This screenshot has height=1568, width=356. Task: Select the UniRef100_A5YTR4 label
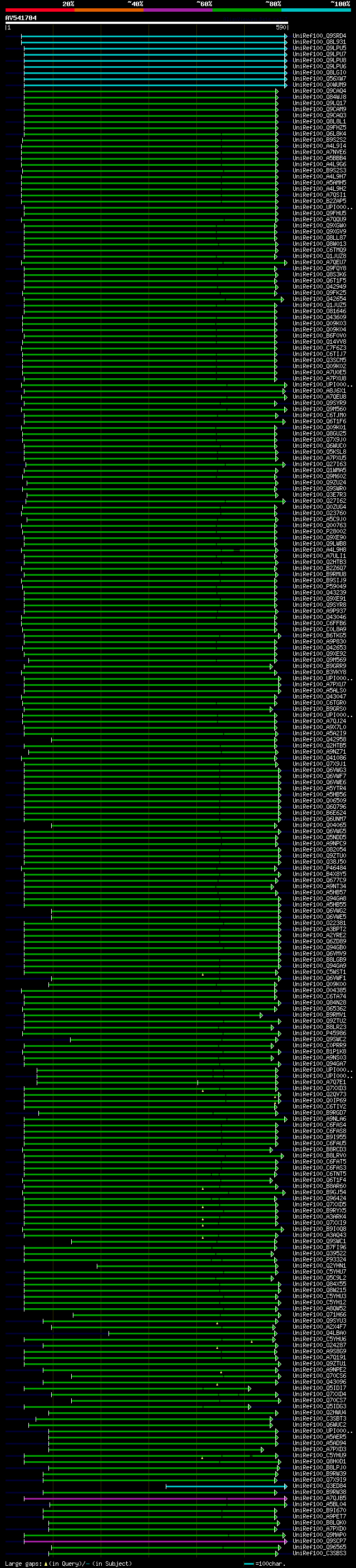(319, 788)
